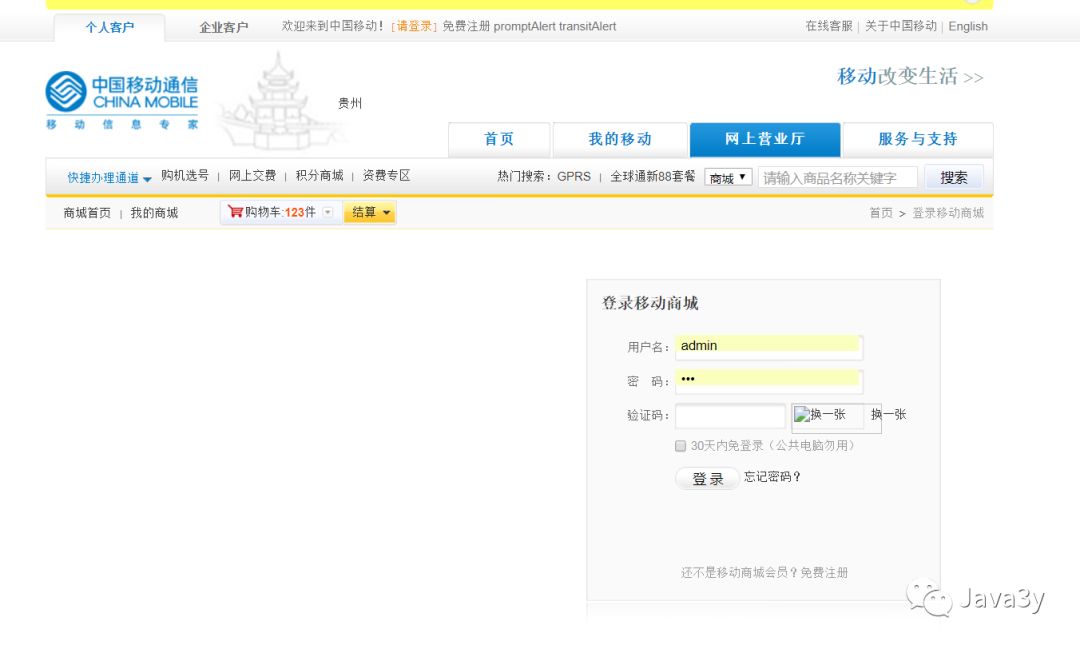Switch to 企业客户 tab
The height and width of the screenshot is (649, 1080).
[223, 27]
